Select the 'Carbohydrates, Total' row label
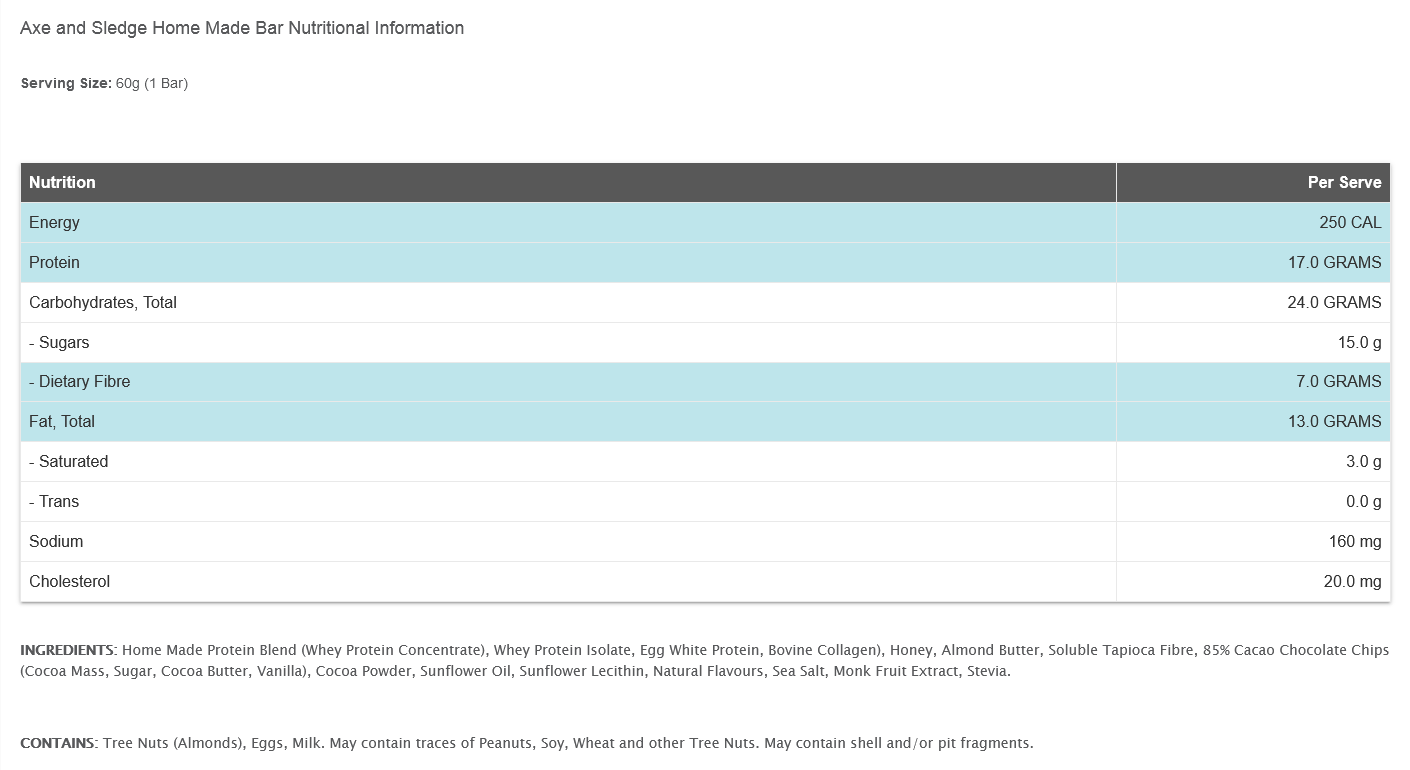This screenshot has height=770, width=1410. [103, 302]
